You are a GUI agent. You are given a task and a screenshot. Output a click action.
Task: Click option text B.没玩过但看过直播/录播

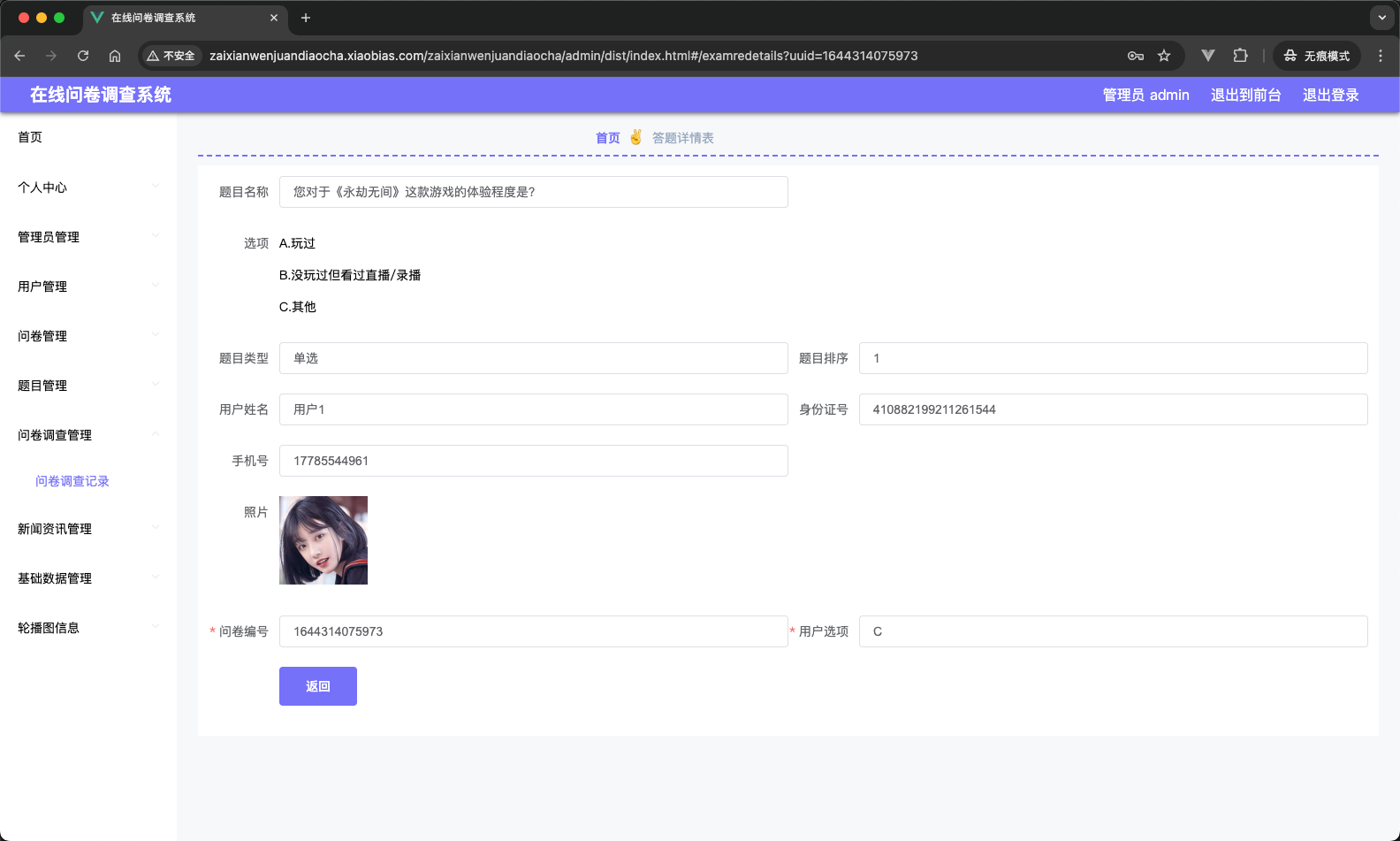350,275
